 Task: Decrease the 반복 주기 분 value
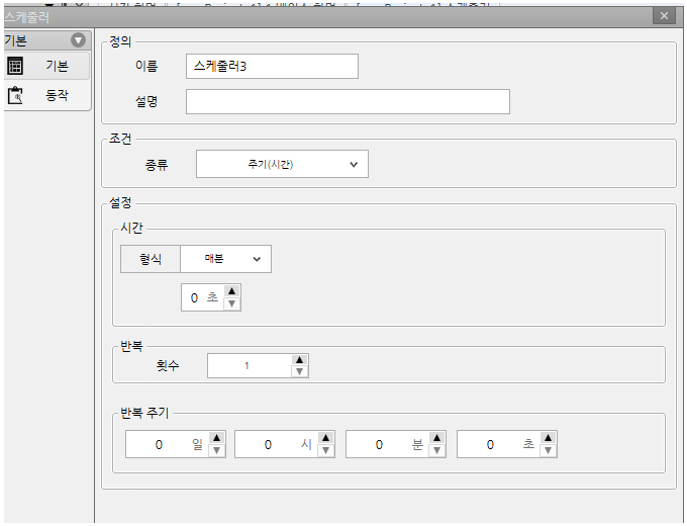click(437, 451)
